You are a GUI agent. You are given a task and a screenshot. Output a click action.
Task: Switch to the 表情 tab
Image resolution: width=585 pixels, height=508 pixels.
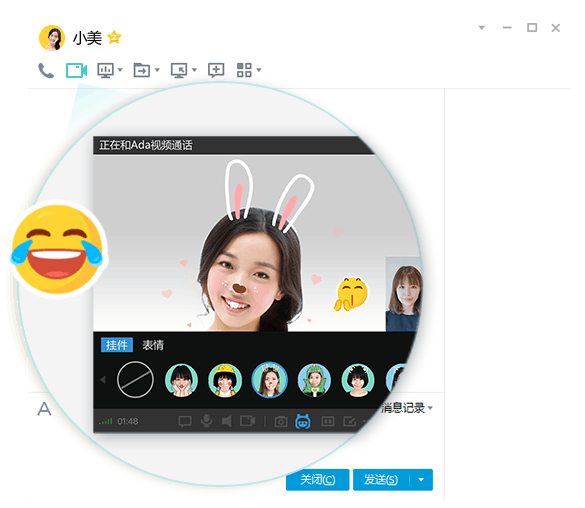153,345
